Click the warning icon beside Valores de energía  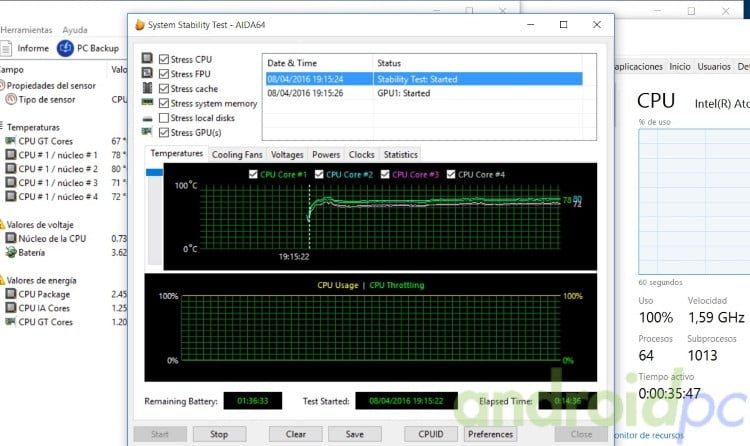click(x=2, y=280)
